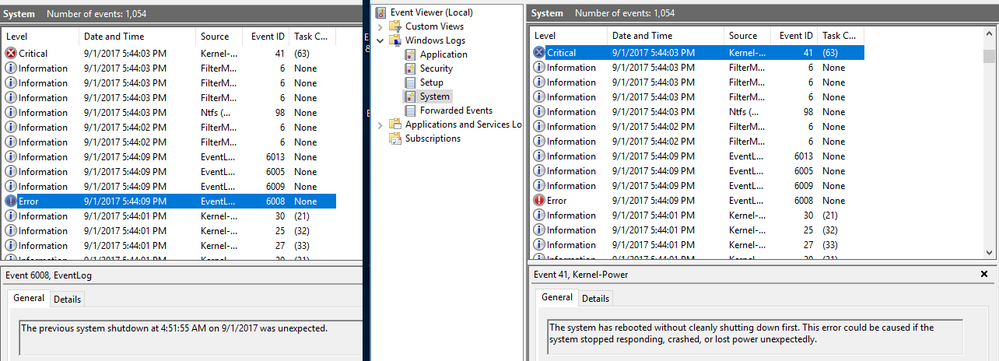Select event 30 row in right window

[697, 215]
